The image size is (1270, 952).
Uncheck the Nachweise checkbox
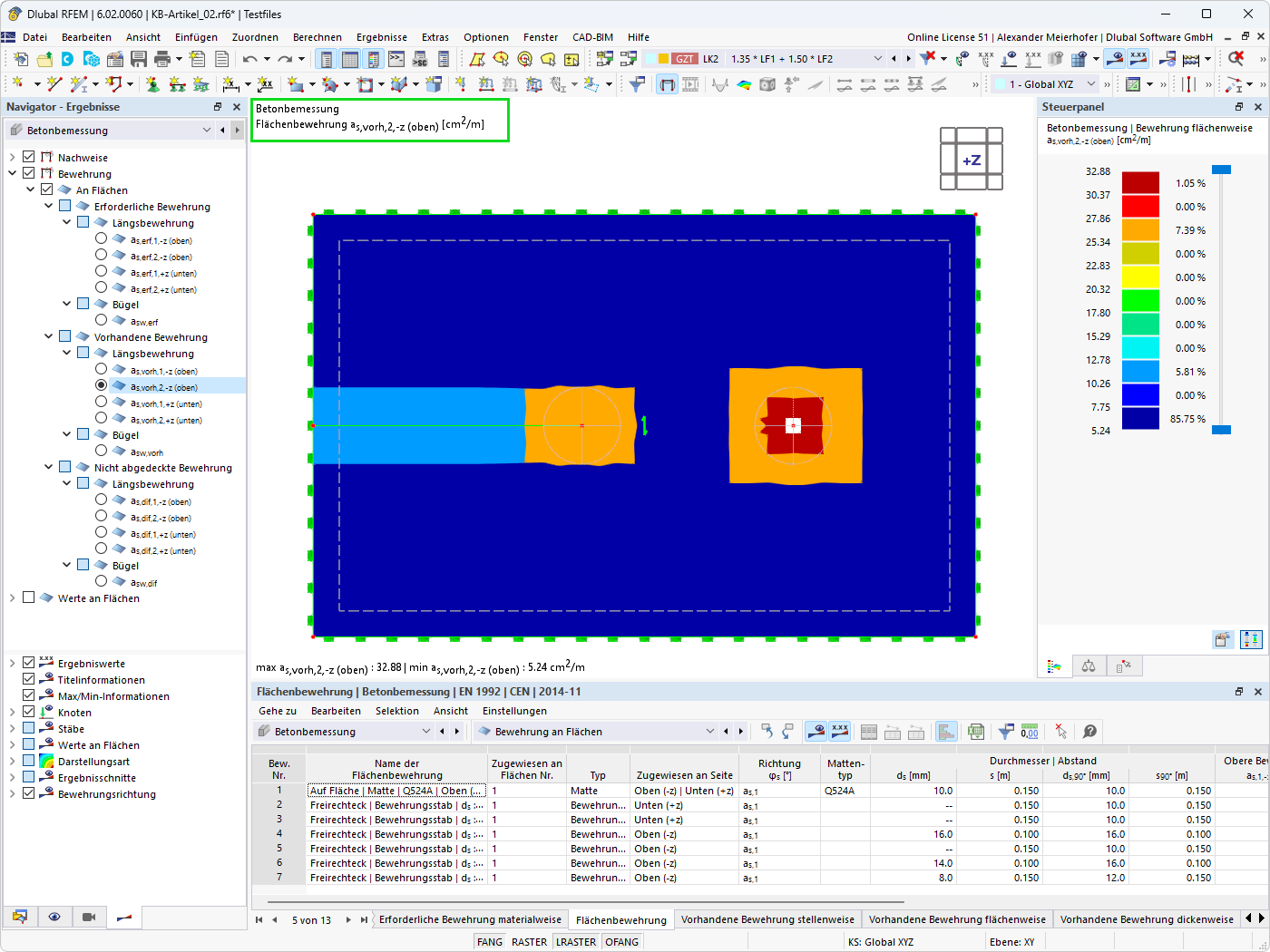[29, 158]
